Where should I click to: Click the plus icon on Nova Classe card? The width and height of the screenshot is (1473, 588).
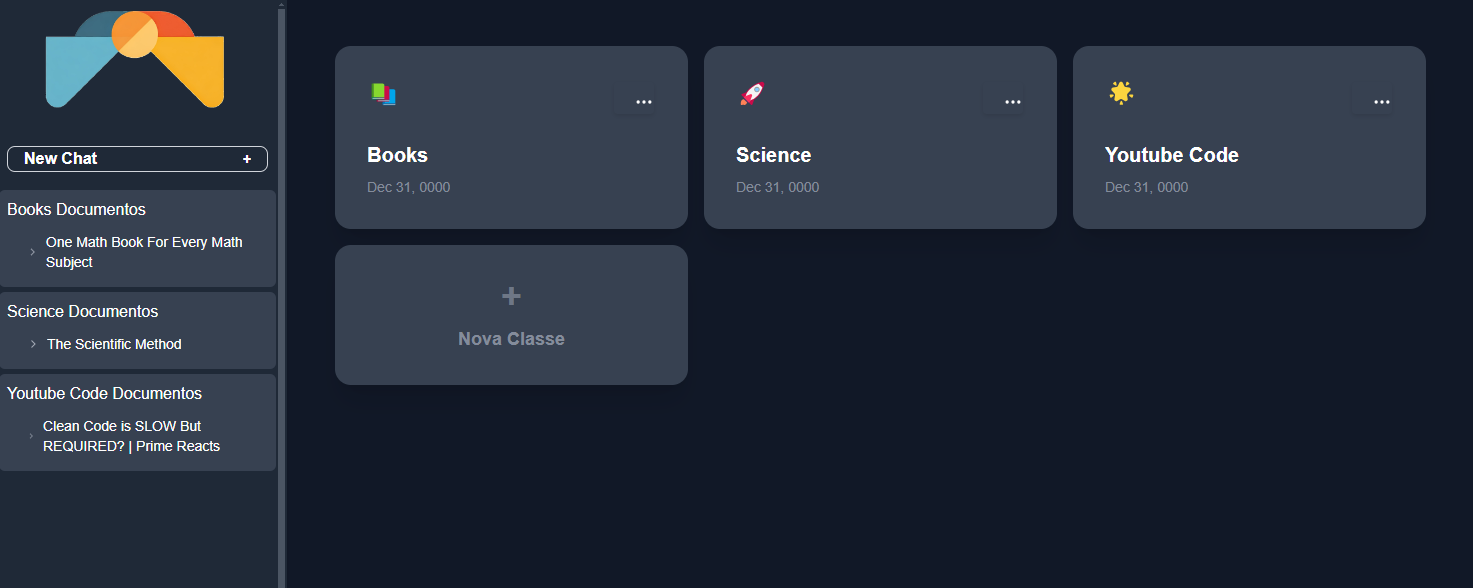point(511,296)
